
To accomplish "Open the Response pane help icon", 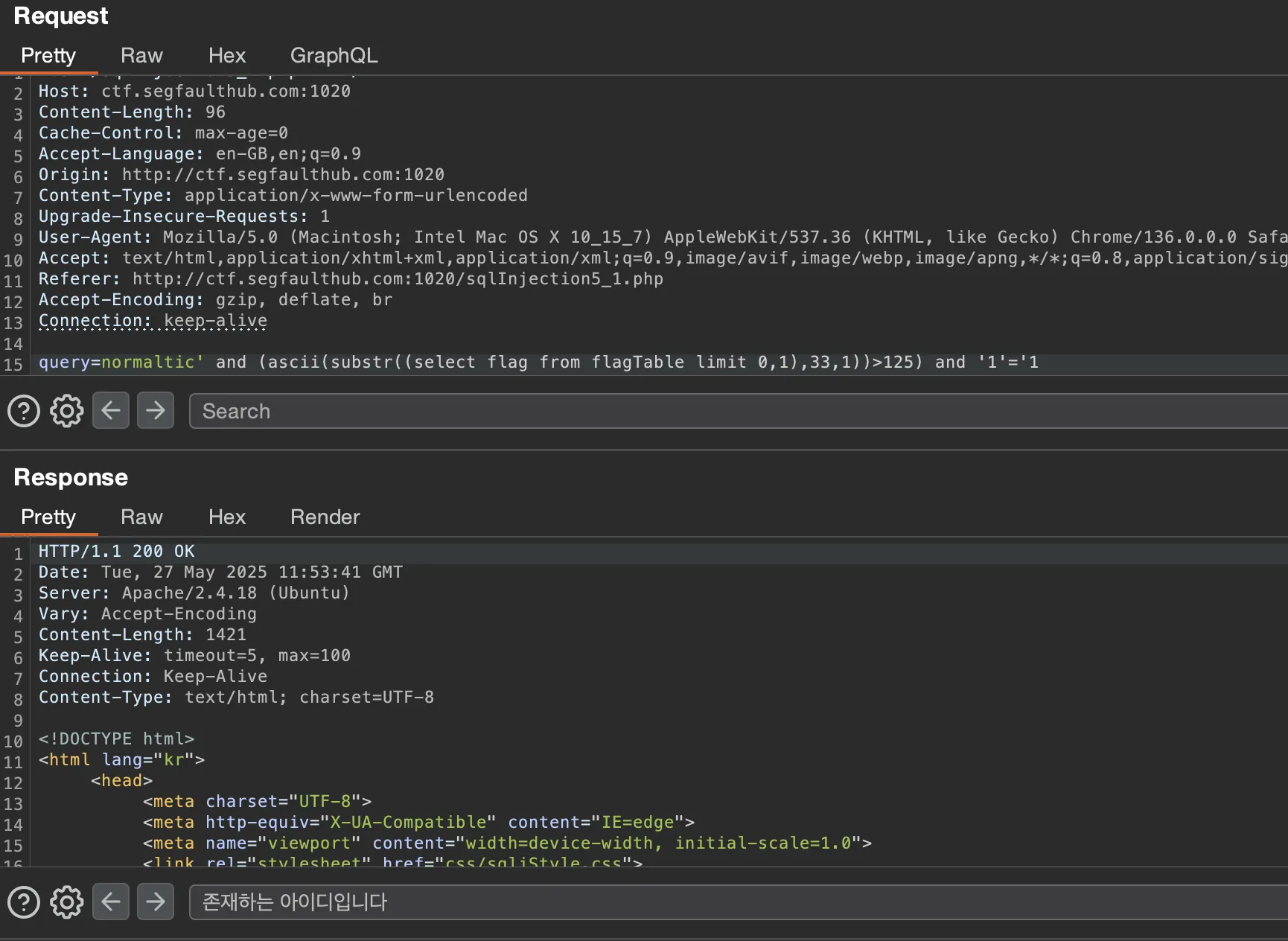I will coord(24,902).
